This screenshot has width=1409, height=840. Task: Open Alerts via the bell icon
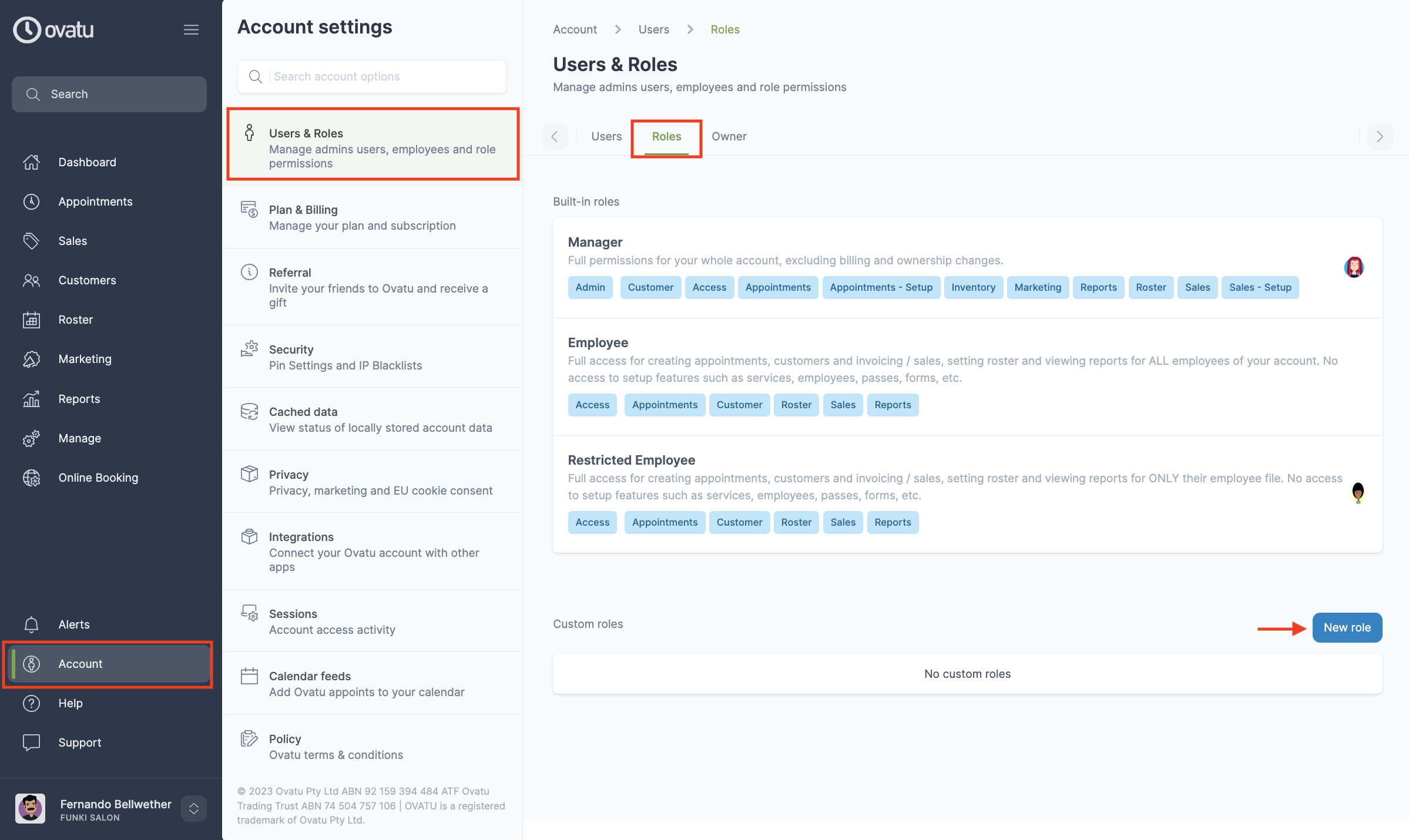pyautogui.click(x=31, y=624)
